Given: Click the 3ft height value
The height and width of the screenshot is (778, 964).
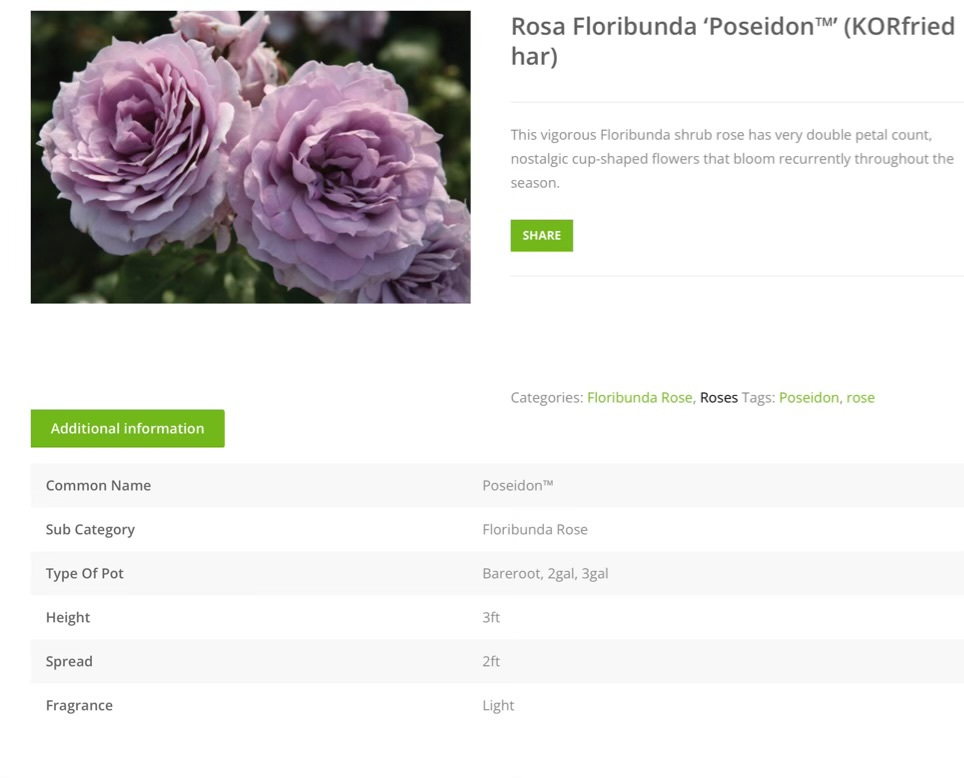Looking at the screenshot, I should (491, 617).
